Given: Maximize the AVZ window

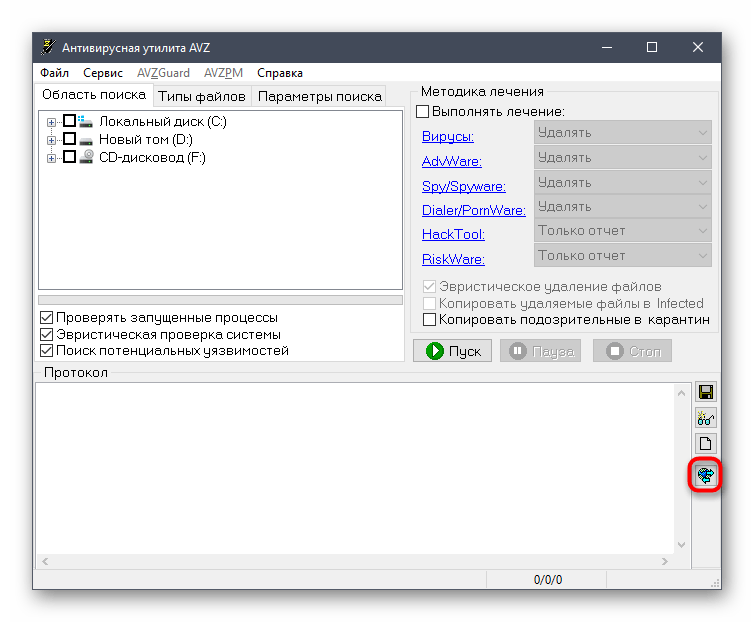Looking at the screenshot, I should 652,47.
